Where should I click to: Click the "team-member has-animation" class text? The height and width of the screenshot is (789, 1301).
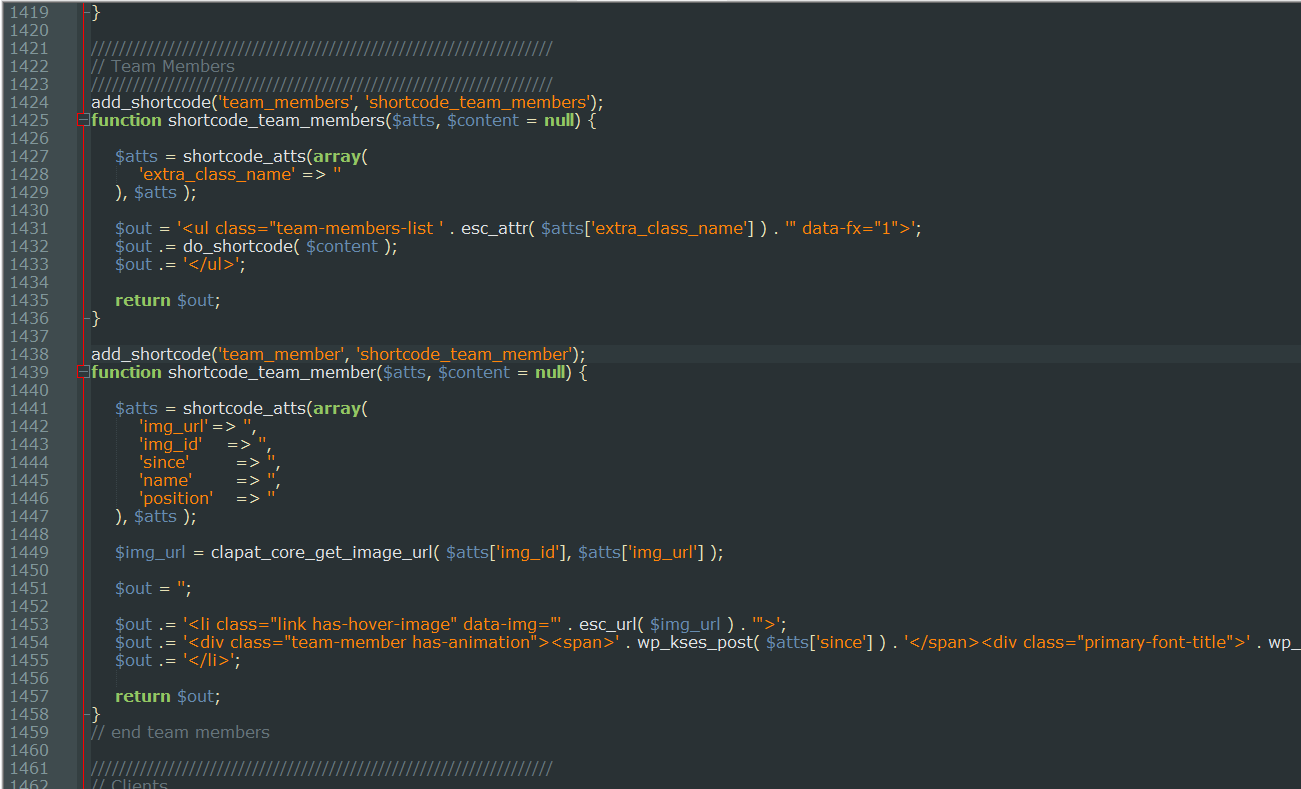409,642
